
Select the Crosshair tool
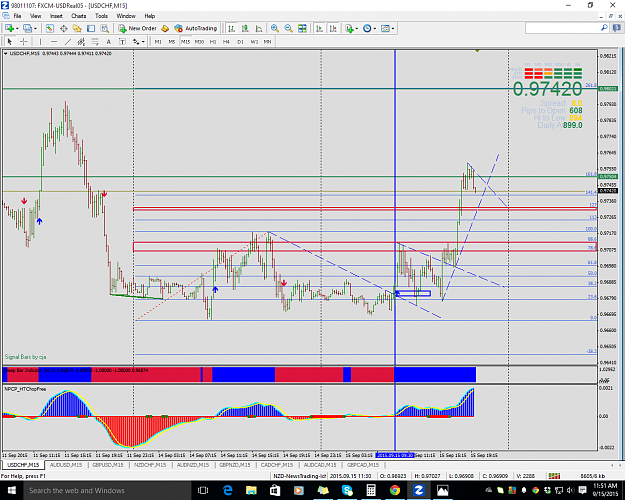point(24,41)
